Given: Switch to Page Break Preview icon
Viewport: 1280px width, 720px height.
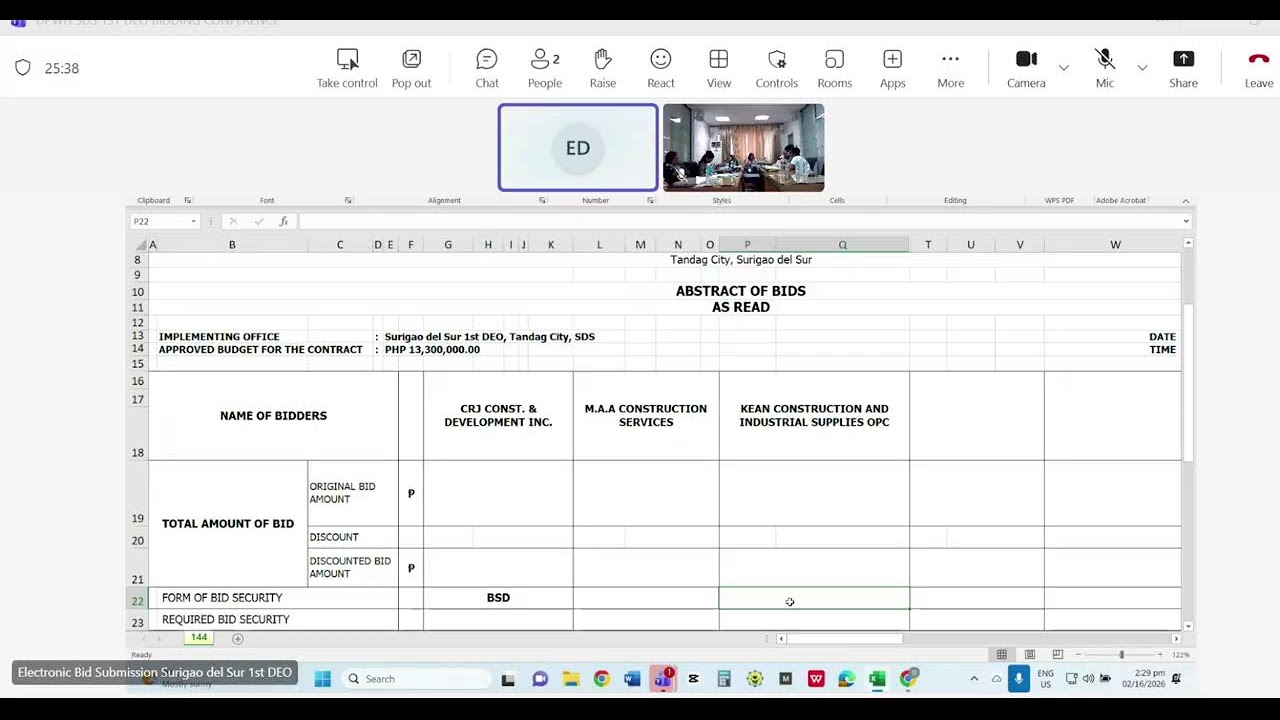Looking at the screenshot, I should 1057,654.
